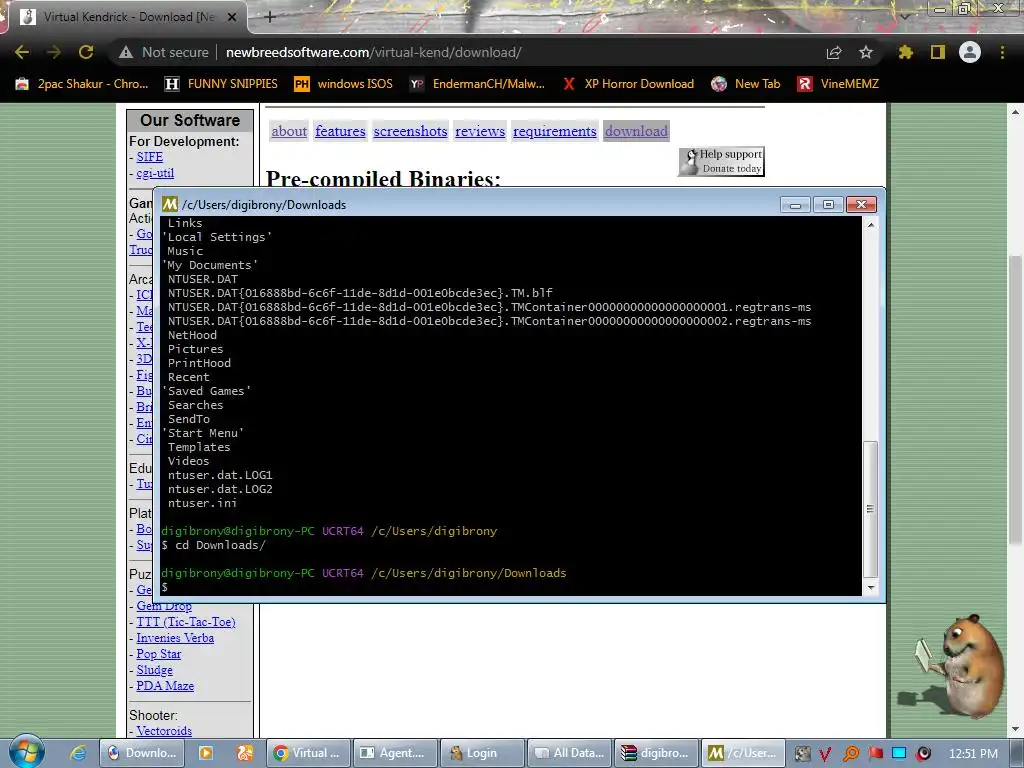Toggle the browser side panel icon
Viewport: 1024px width, 768px height.
pos(938,52)
